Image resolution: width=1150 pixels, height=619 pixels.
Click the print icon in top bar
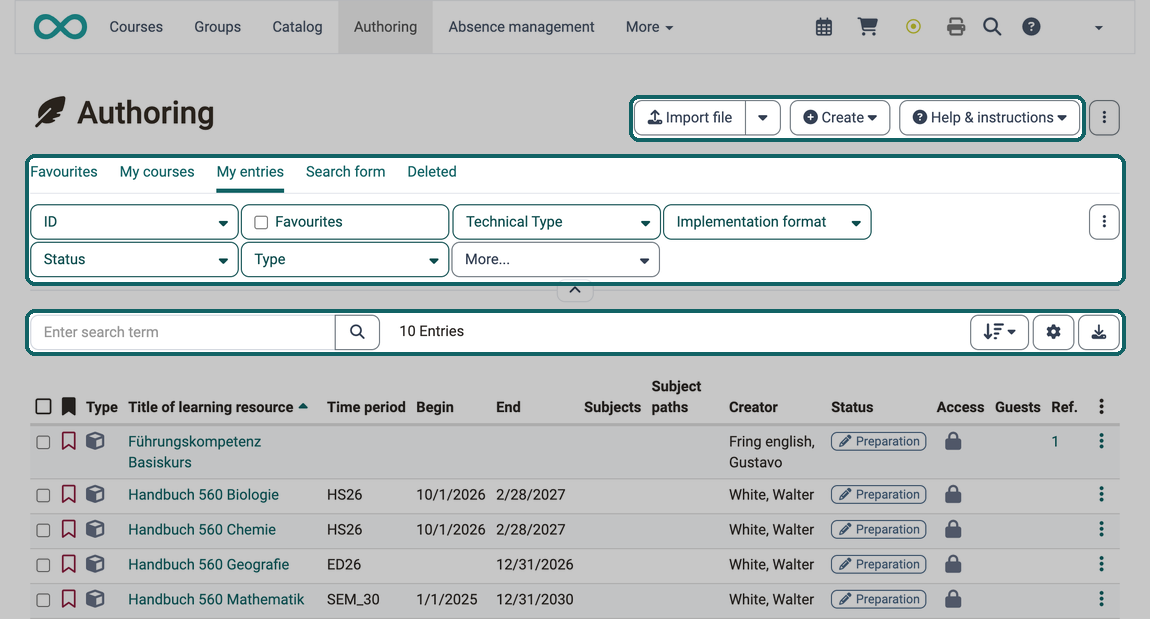coord(956,27)
